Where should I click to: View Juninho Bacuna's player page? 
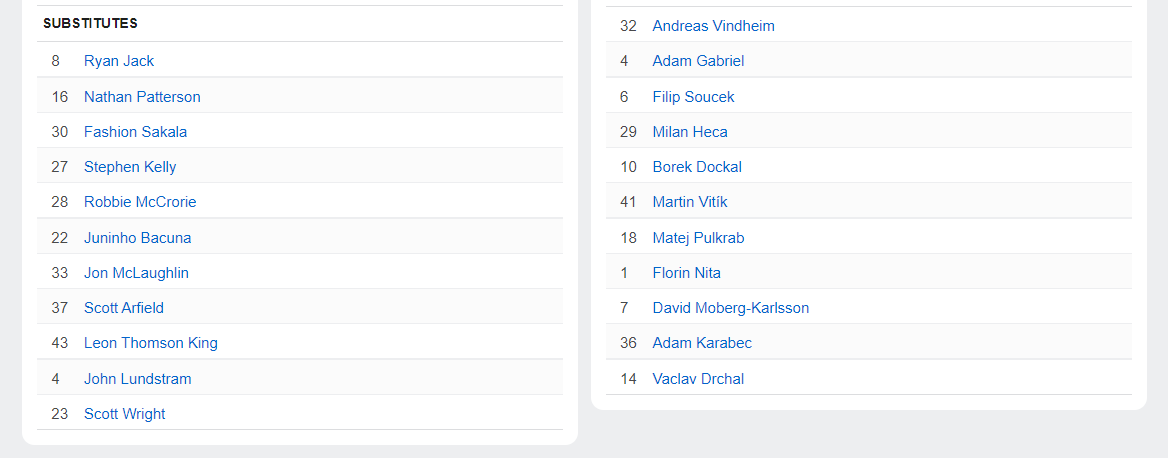pos(137,238)
